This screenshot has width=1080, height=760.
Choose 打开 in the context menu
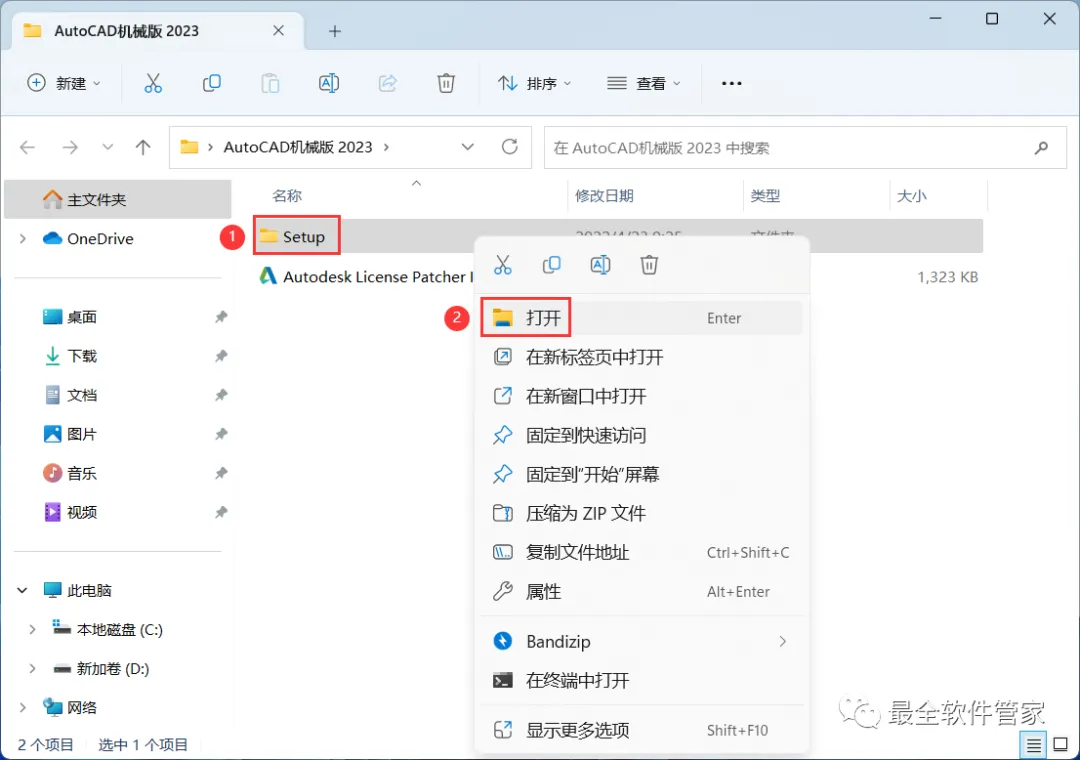[x=641, y=318]
